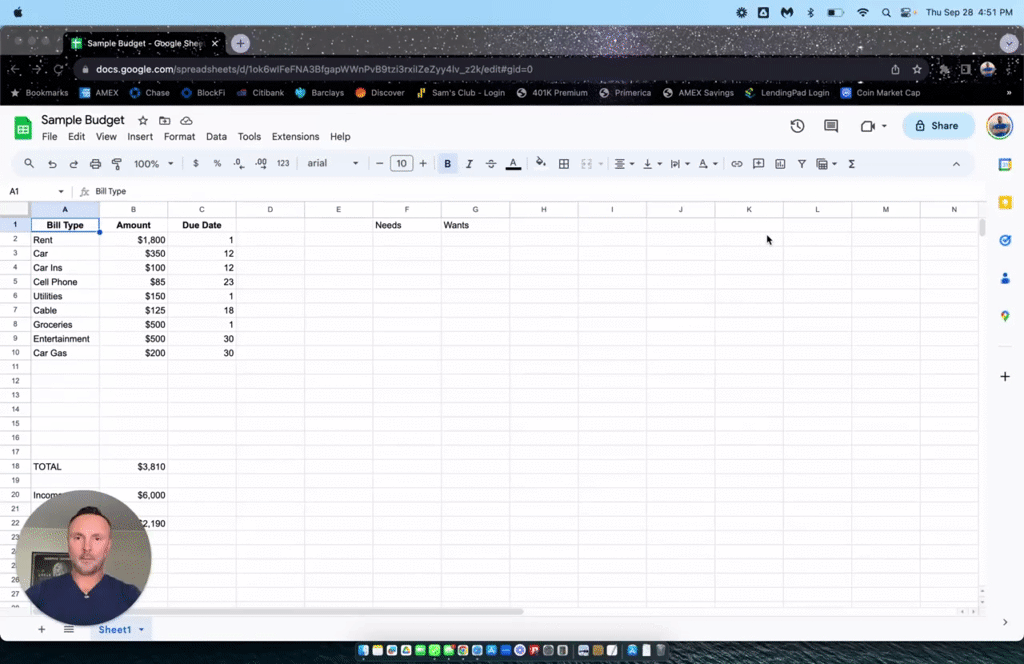Click the font size input field
Viewport: 1024px width, 664px height.
[401, 164]
